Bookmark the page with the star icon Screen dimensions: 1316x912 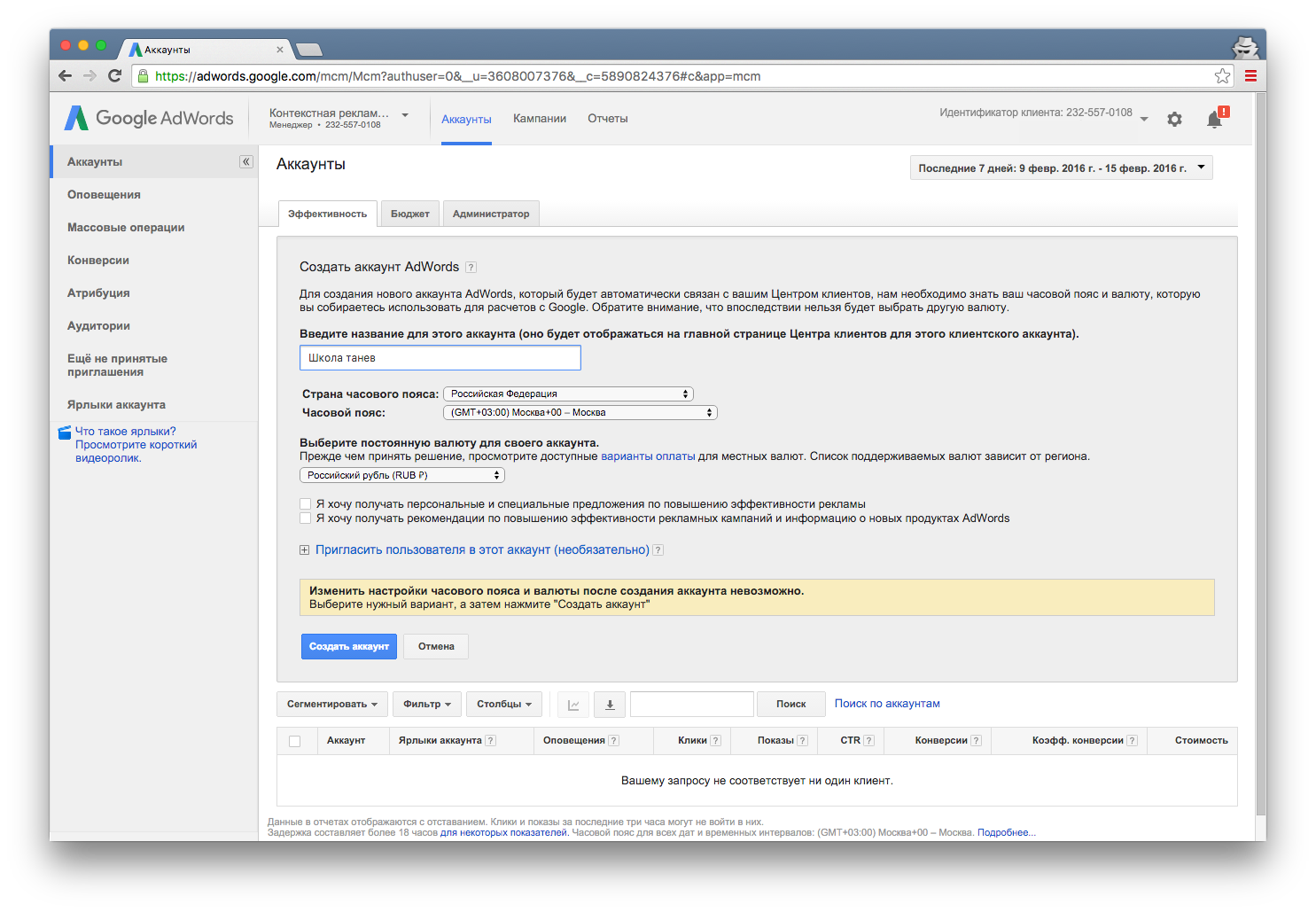coord(1222,76)
